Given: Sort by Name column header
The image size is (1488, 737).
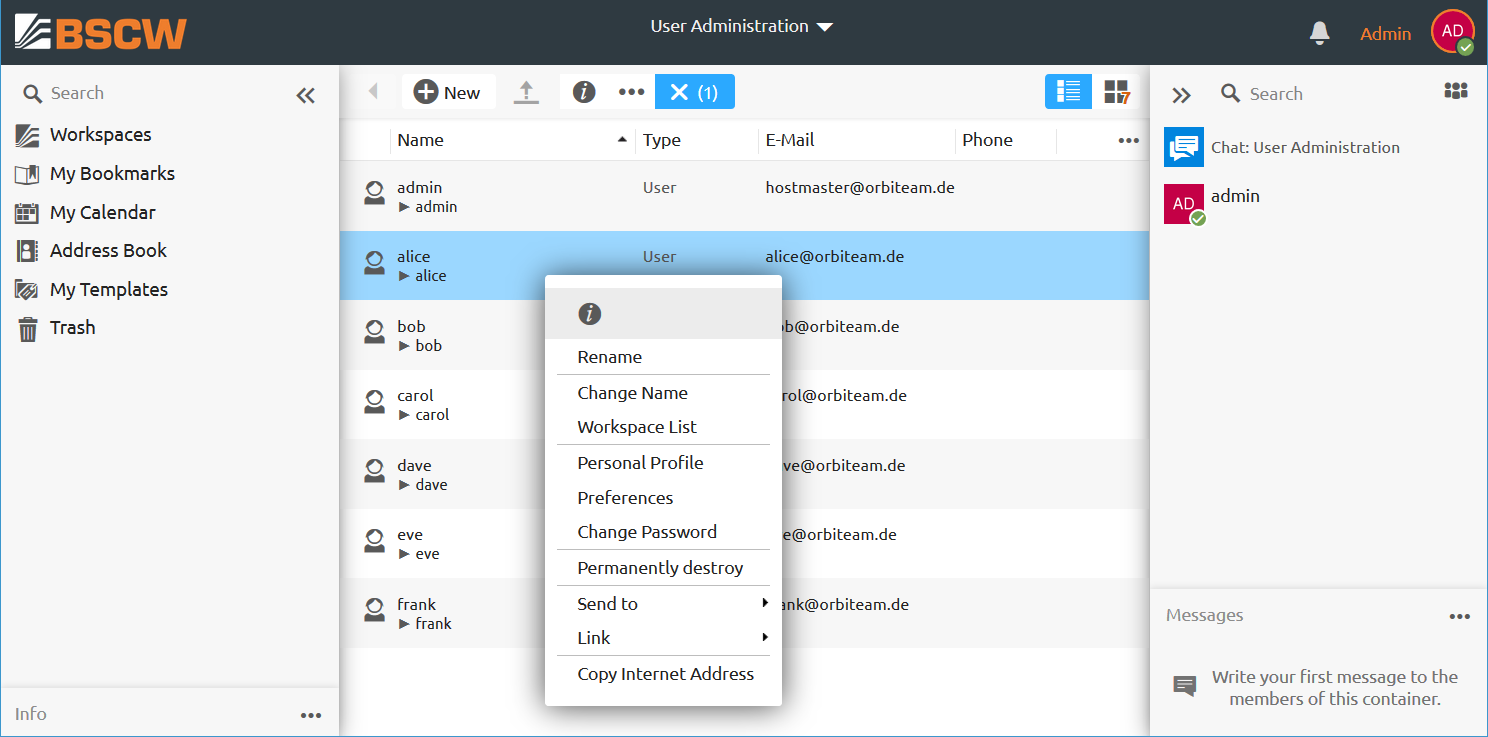Looking at the screenshot, I should [420, 140].
